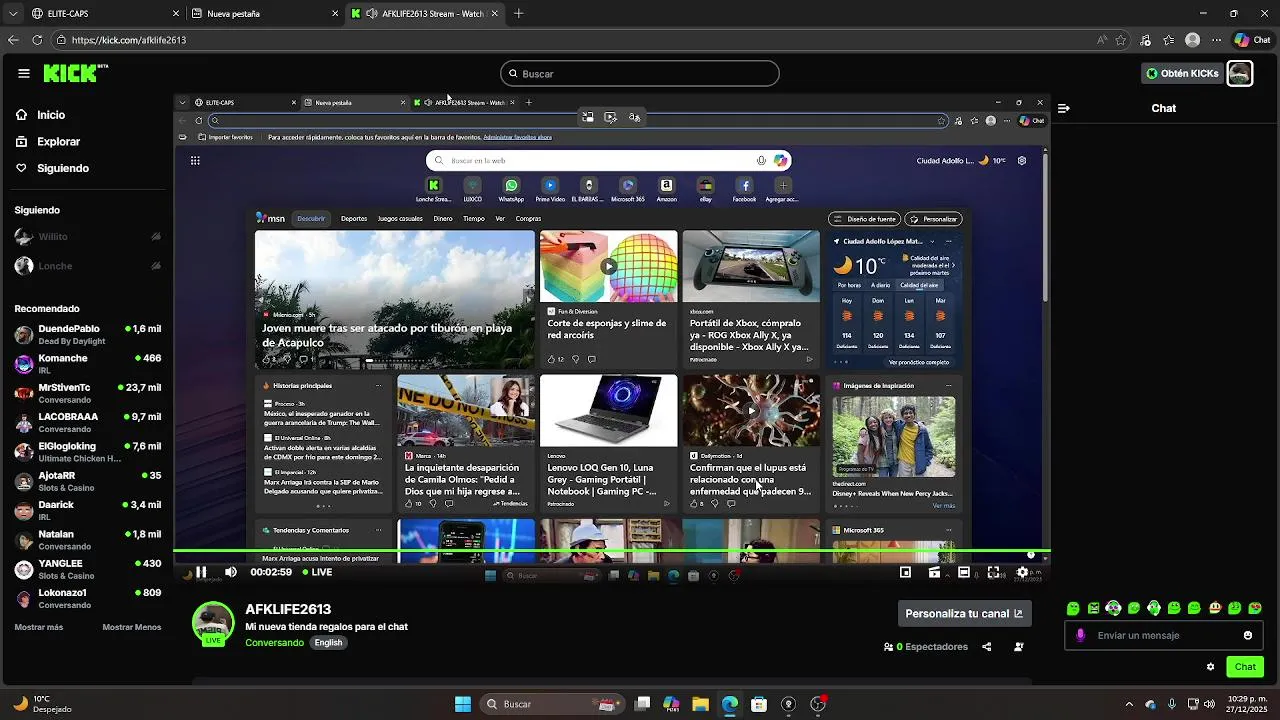
Task: Open the clip creation icon in player
Action: (934, 572)
